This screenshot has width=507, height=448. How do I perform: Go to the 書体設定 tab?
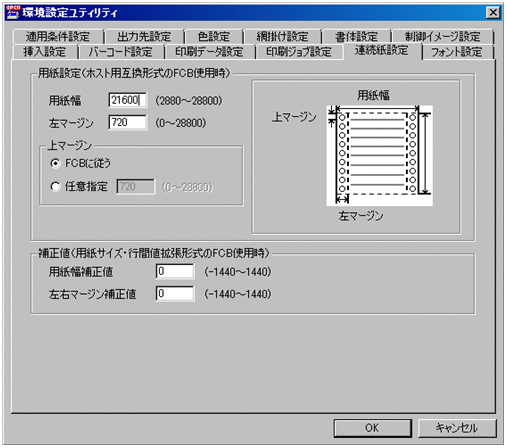click(356, 36)
